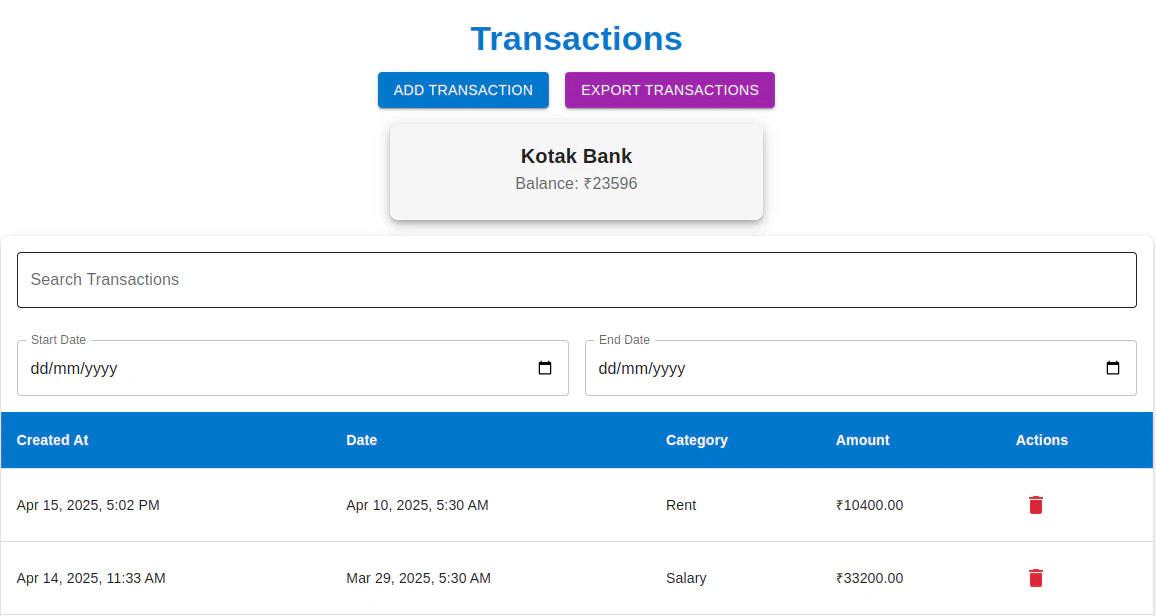This screenshot has width=1156, height=616.
Task: Click the Add Transaction button
Action: (x=463, y=90)
